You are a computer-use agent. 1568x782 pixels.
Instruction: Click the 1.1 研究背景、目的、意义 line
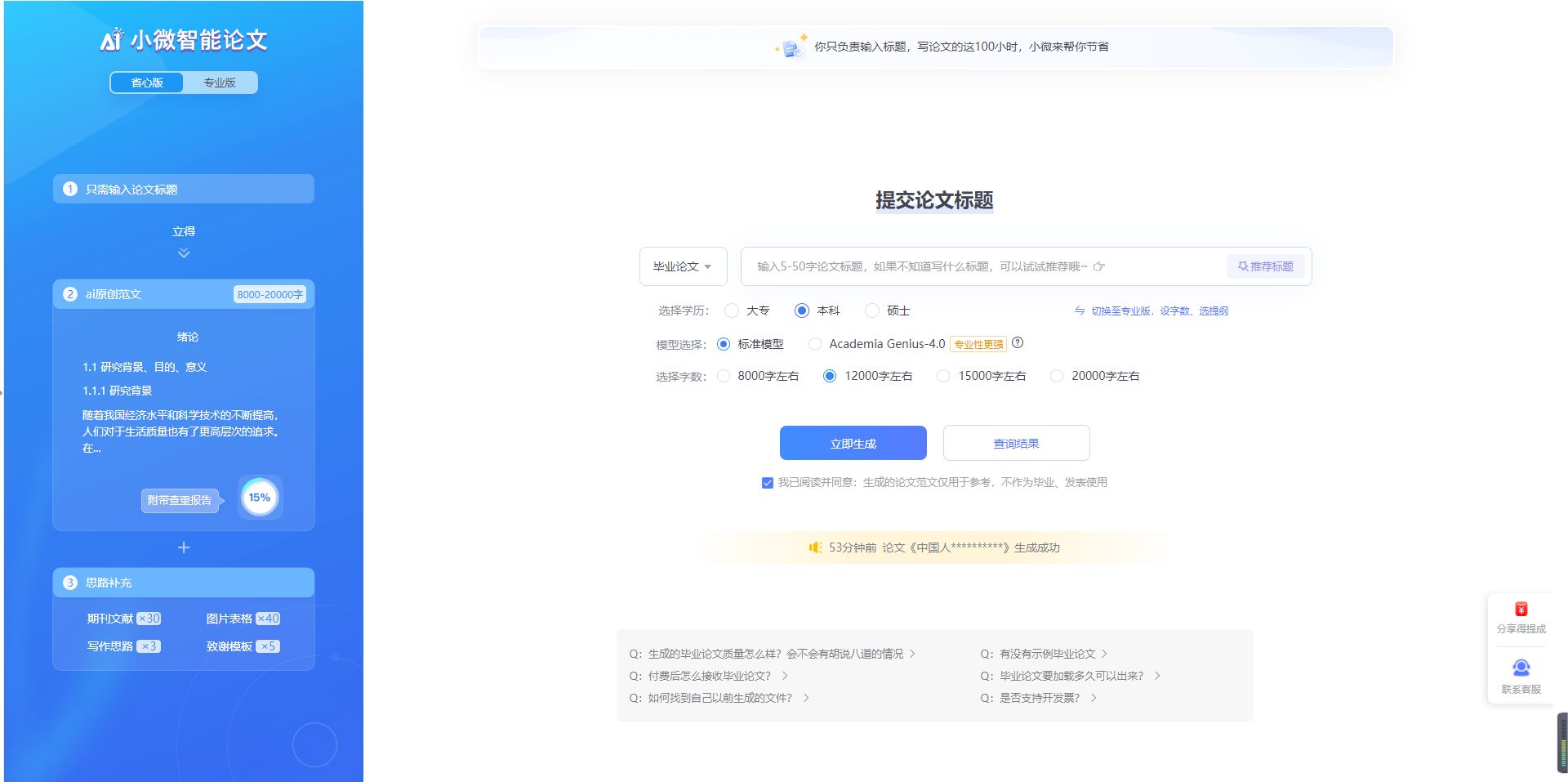pyautogui.click(x=145, y=367)
